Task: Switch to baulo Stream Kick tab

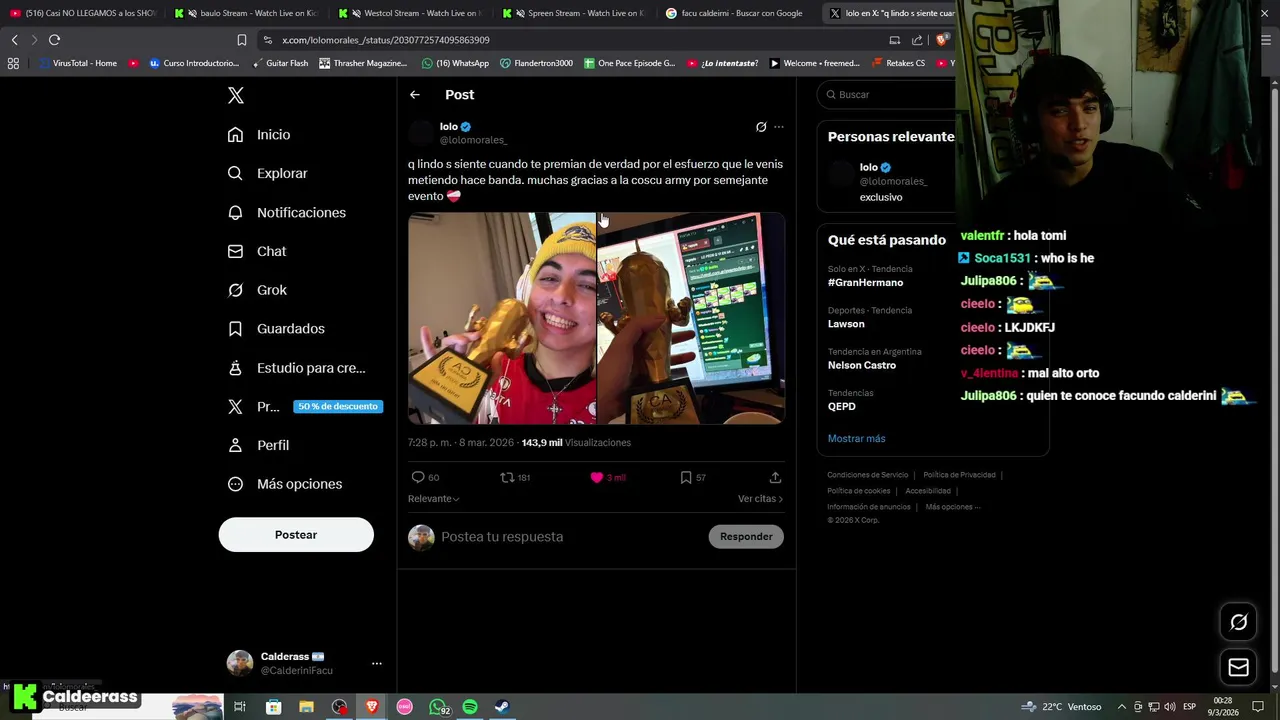Action: (246, 13)
